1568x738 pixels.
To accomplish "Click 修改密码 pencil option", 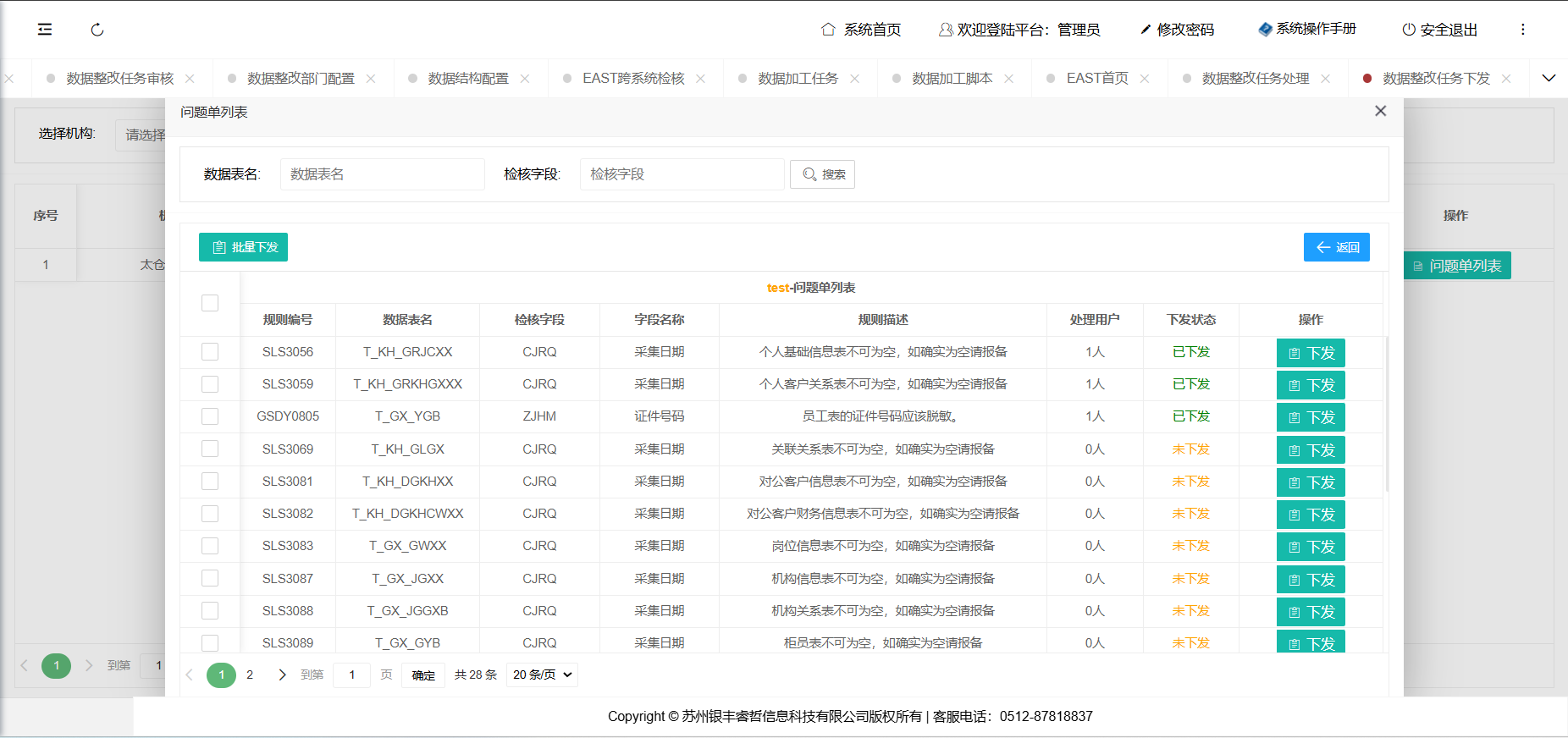I will [x=1177, y=30].
